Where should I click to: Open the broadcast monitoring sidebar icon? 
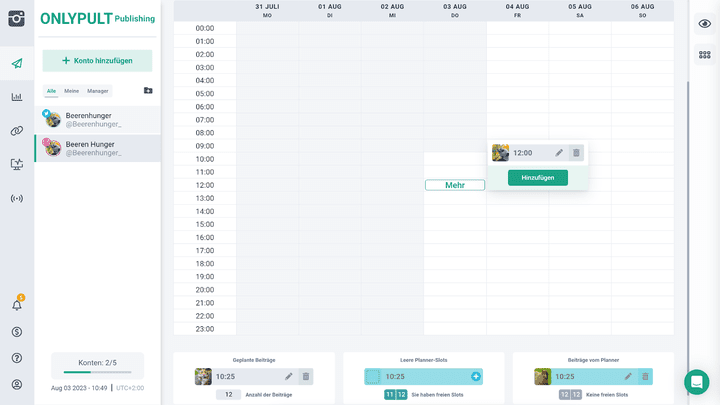[17, 198]
